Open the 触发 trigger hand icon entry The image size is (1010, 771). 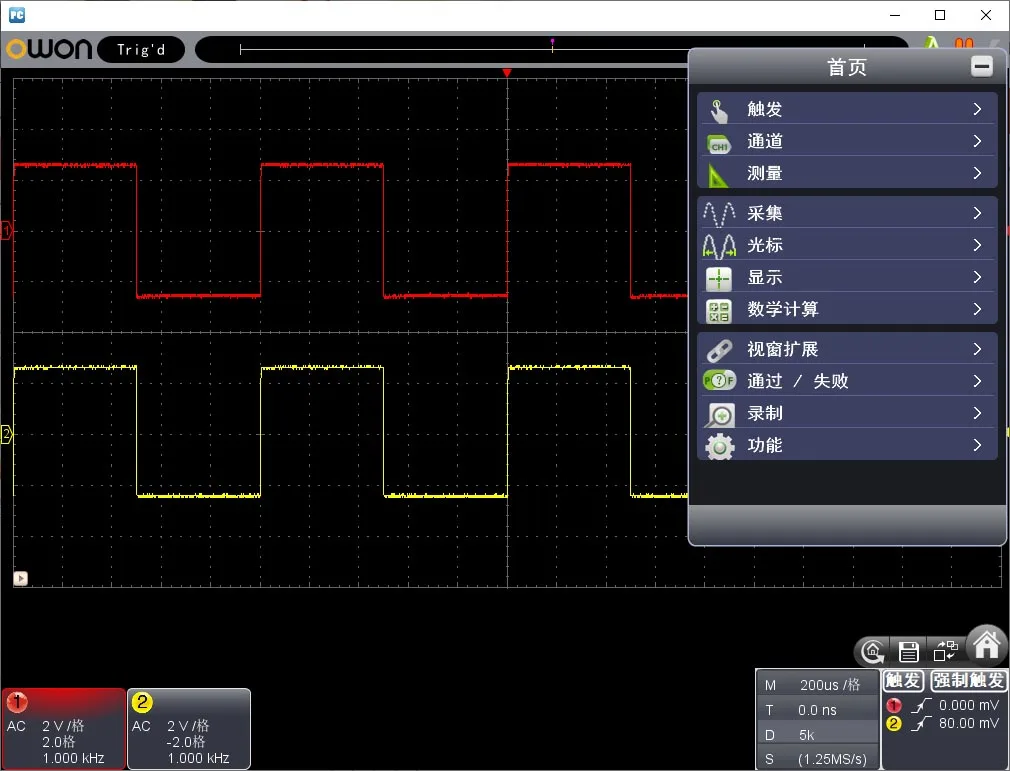coord(718,110)
